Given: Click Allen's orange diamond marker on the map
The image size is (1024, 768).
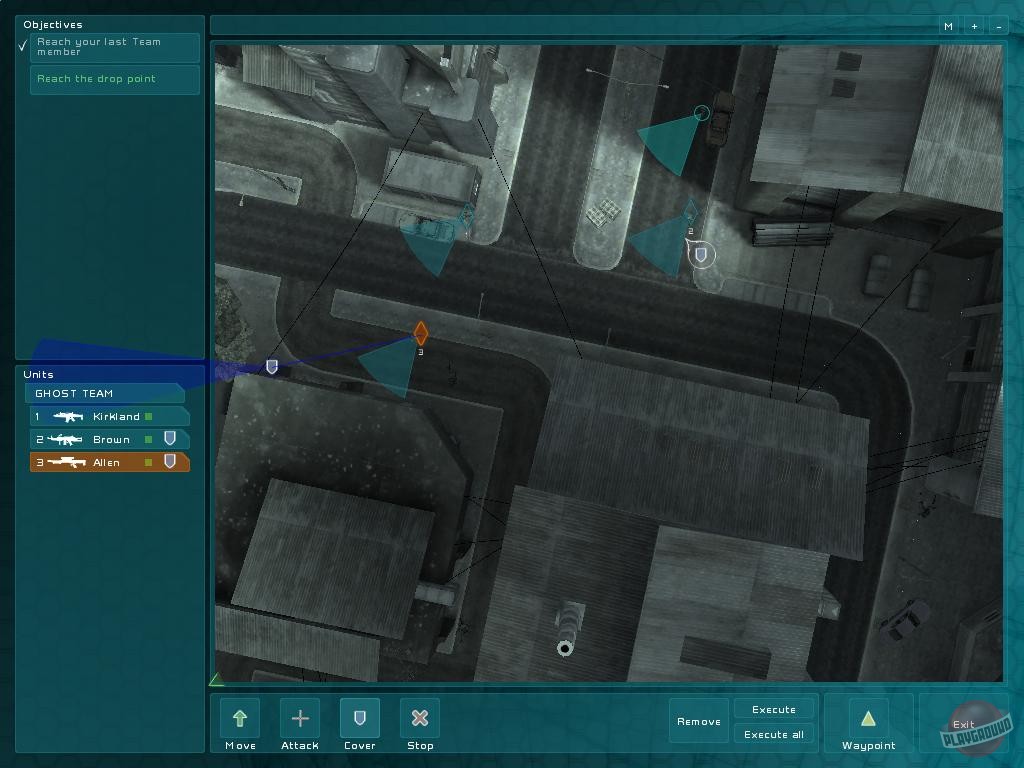Looking at the screenshot, I should pyautogui.click(x=421, y=333).
